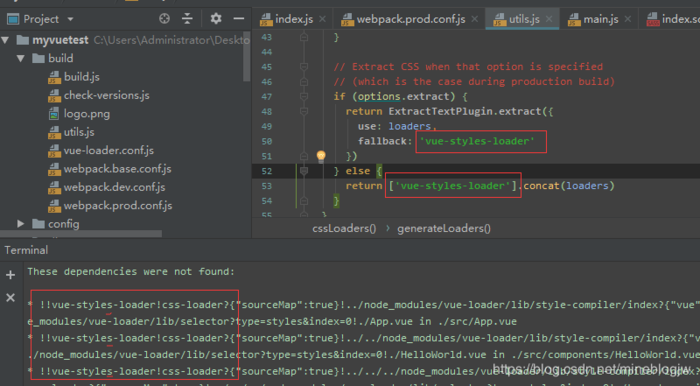700x386 pixels.
Task: Click cssLoaders() in the breadcrumb
Action: (344, 228)
